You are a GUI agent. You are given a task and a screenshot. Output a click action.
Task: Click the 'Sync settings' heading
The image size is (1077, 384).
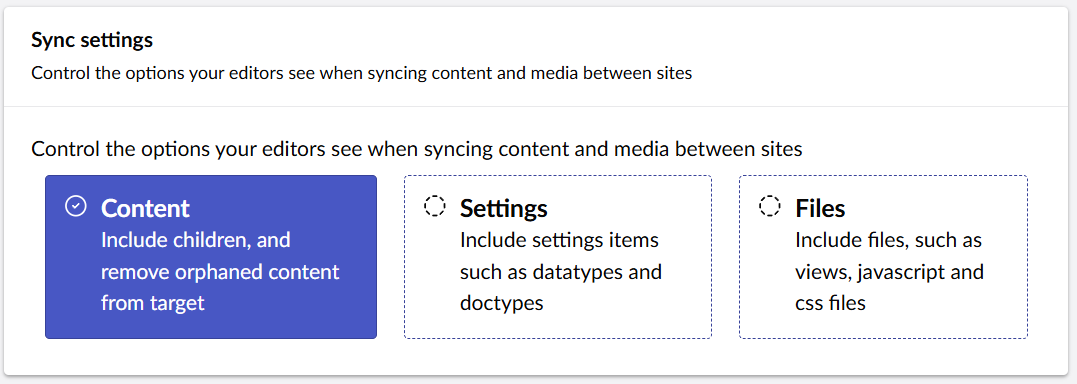point(92,41)
